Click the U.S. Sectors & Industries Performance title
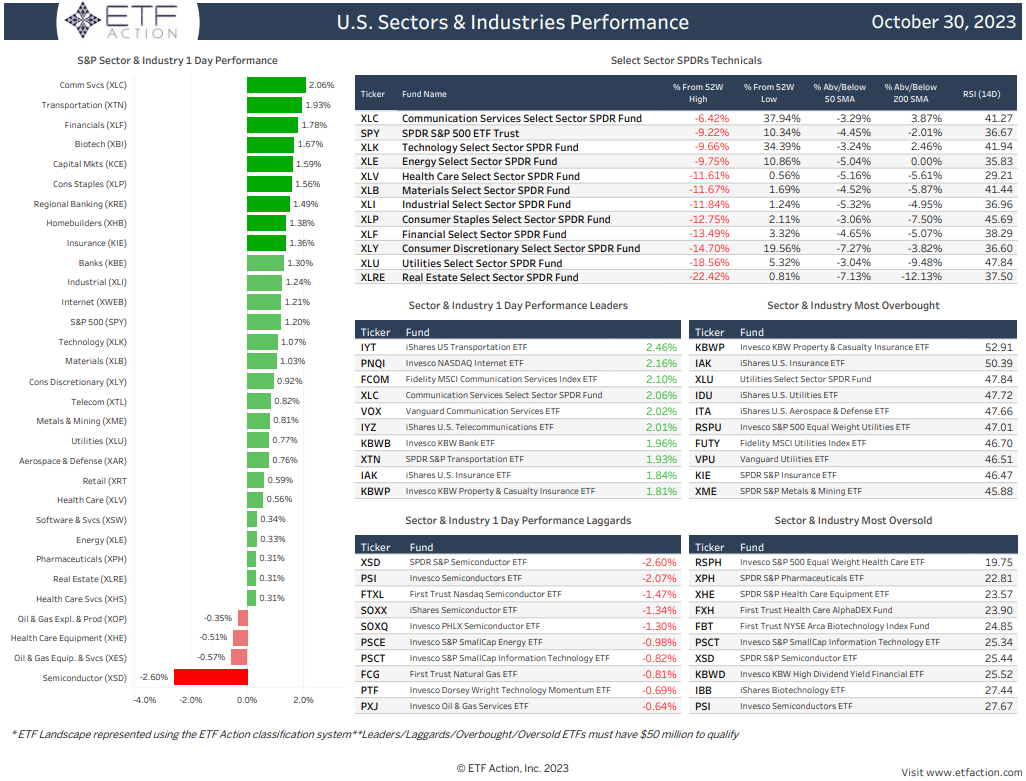 click(512, 22)
